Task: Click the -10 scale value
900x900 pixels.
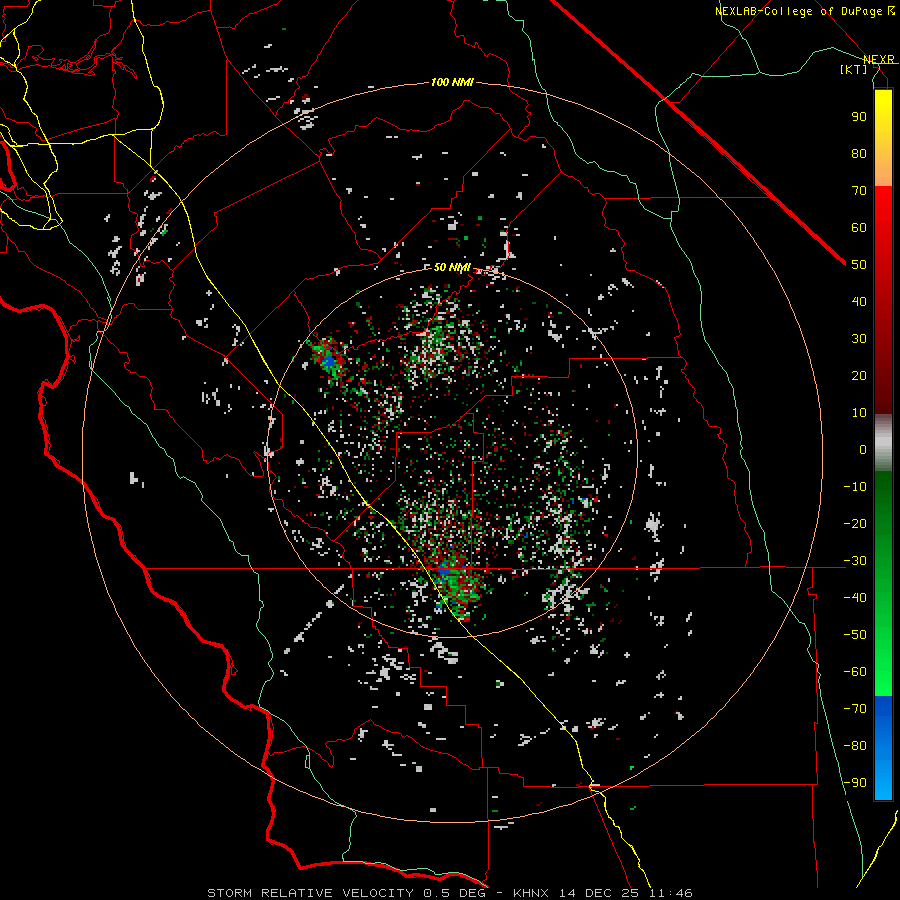Action: (855, 487)
